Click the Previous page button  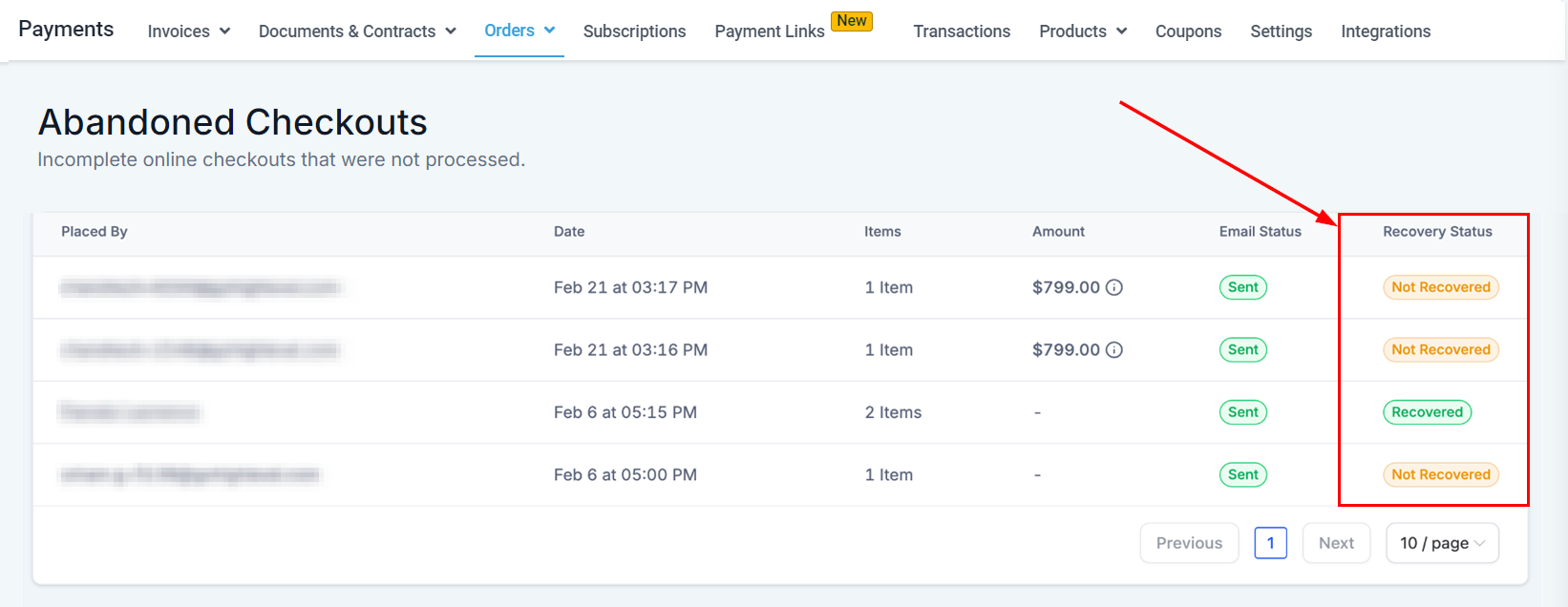pyautogui.click(x=1188, y=543)
